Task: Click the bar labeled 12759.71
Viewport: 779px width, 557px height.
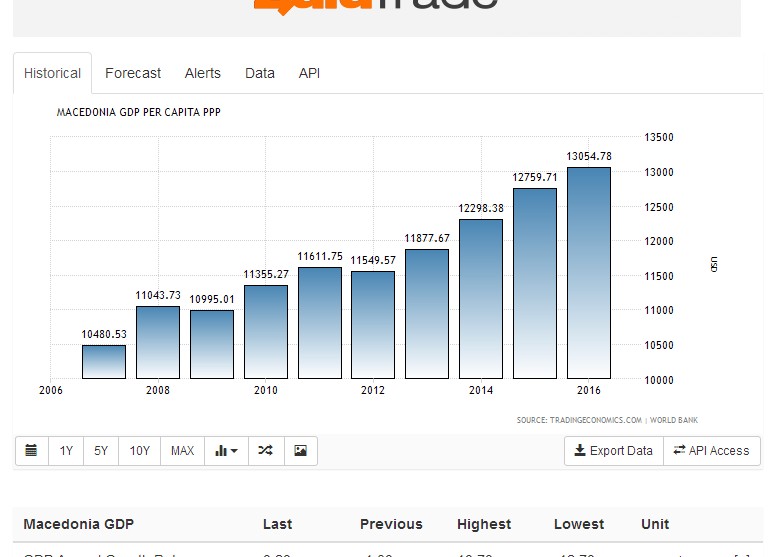Action: point(535,283)
